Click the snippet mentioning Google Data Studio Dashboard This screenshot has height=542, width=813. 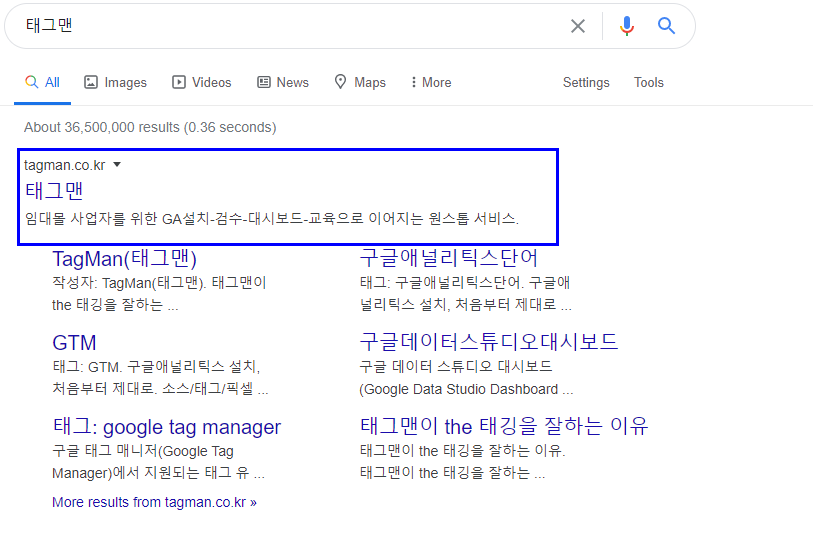point(466,378)
